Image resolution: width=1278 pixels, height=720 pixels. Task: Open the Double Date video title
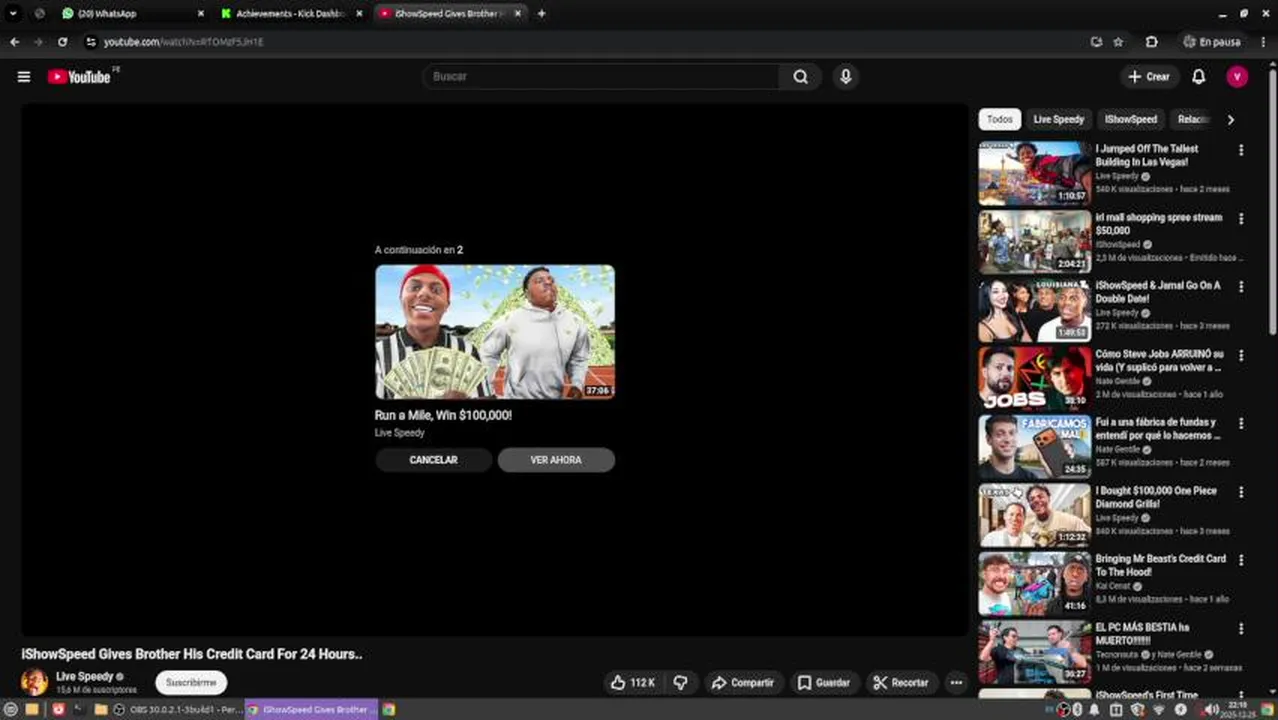point(1158,292)
